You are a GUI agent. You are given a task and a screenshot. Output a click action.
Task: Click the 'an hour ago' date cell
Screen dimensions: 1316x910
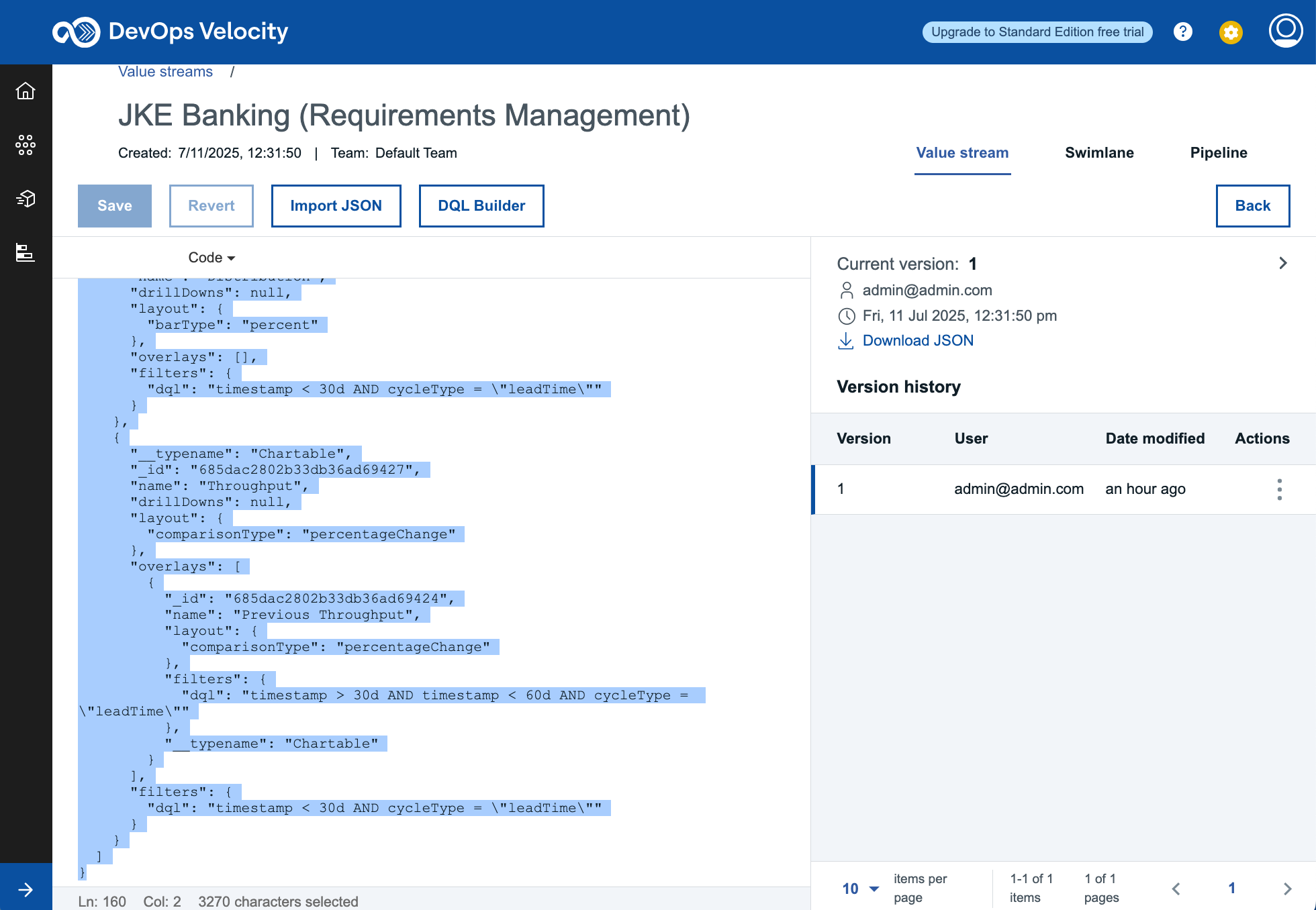pos(1145,489)
